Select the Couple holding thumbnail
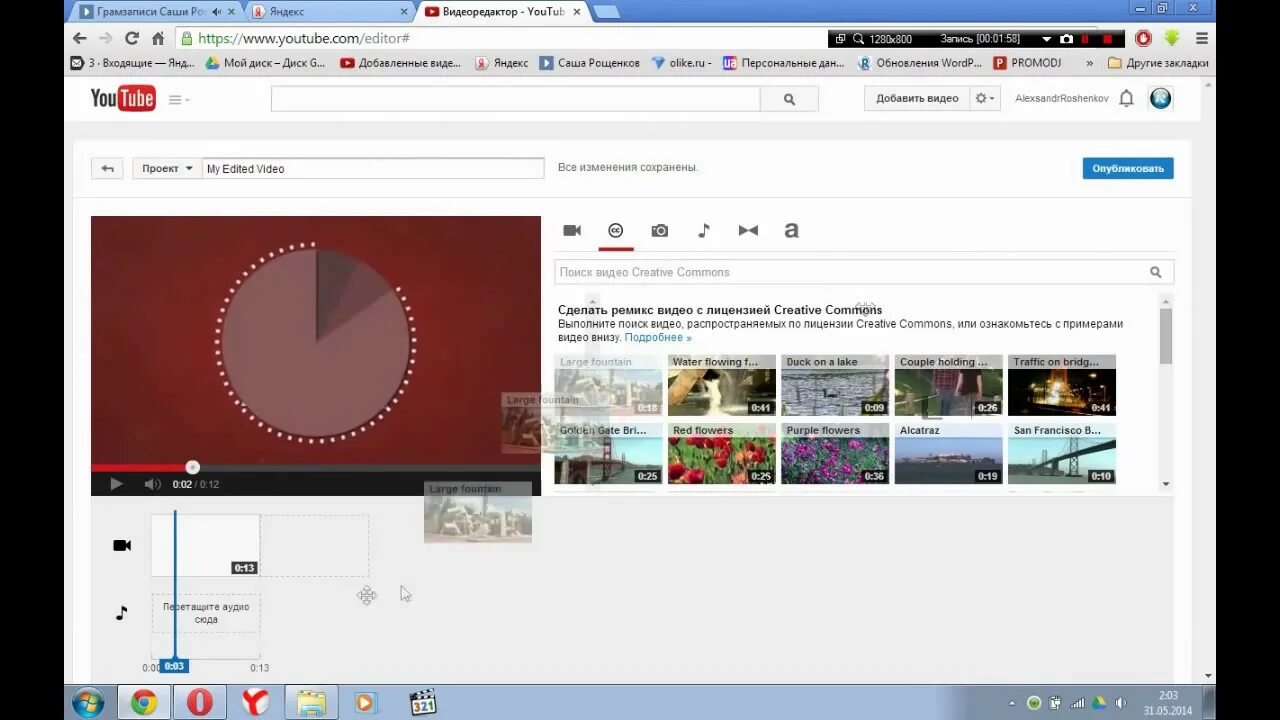The height and width of the screenshot is (720, 1280). click(x=949, y=385)
